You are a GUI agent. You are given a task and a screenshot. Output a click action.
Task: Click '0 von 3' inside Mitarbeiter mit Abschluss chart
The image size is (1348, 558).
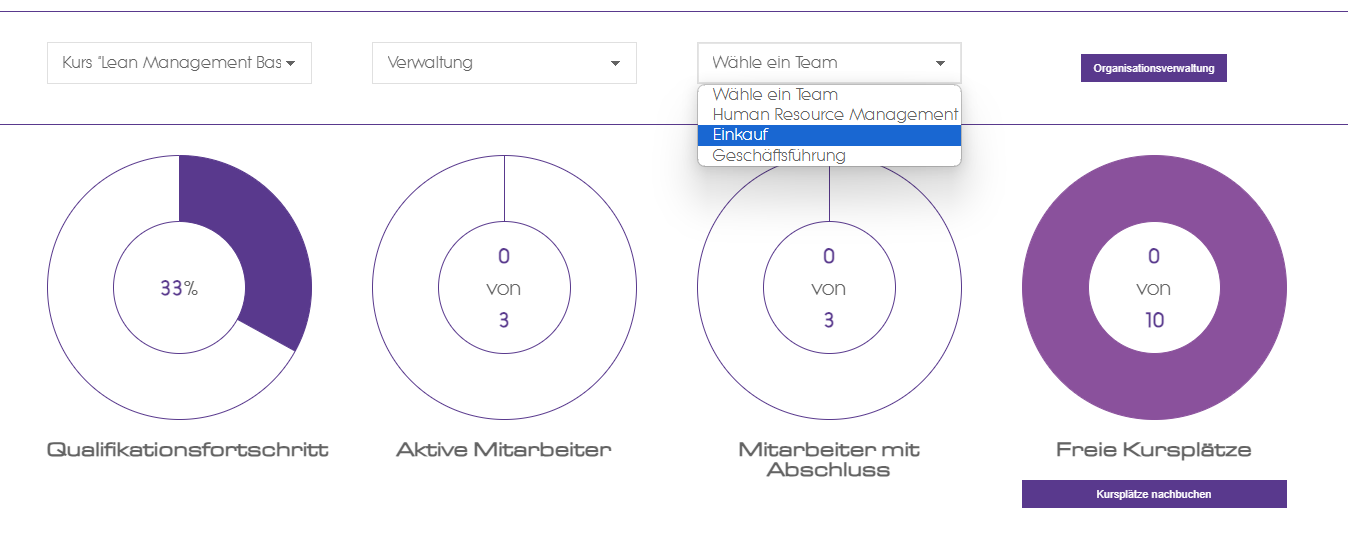pos(829,289)
